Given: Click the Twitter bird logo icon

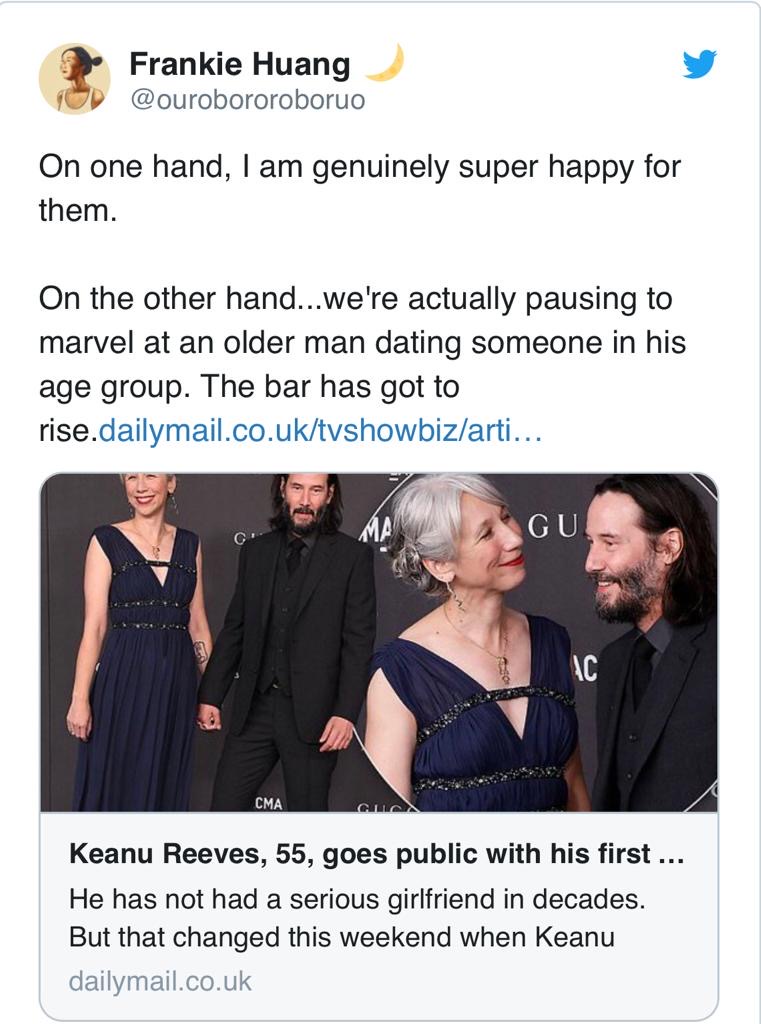Looking at the screenshot, I should [x=699, y=64].
